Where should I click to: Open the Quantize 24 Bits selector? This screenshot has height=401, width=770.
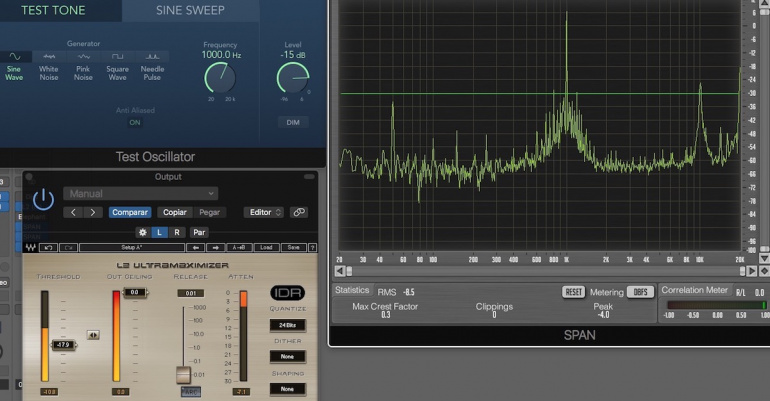coord(287,325)
